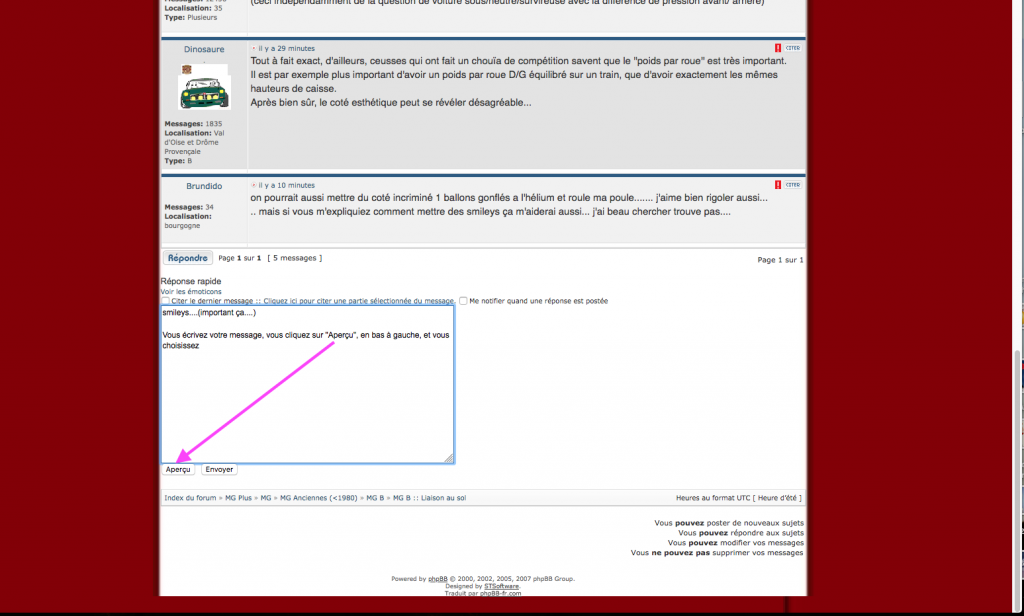
Task: Open the "MG Plus" breadcrumb link
Action: point(238,498)
